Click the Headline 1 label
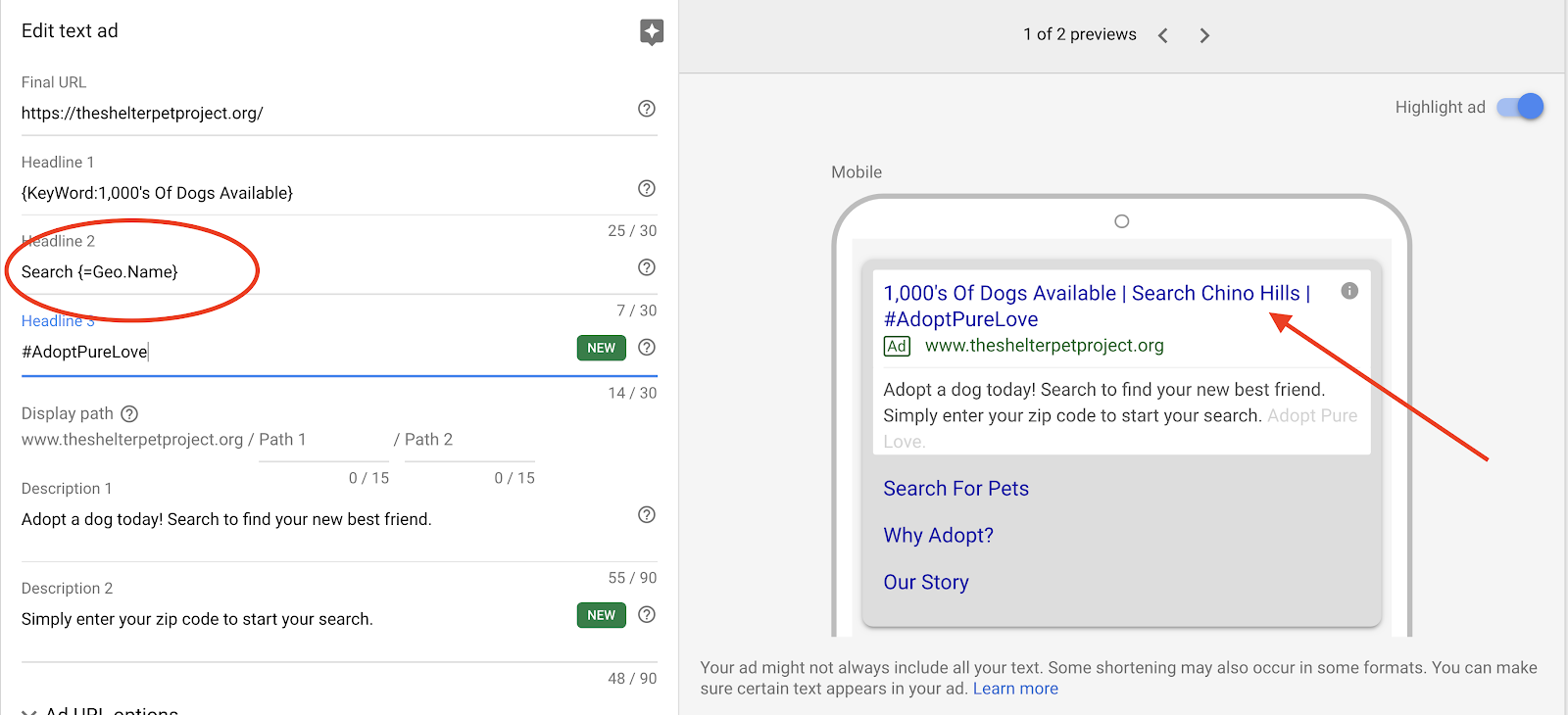 (x=58, y=163)
